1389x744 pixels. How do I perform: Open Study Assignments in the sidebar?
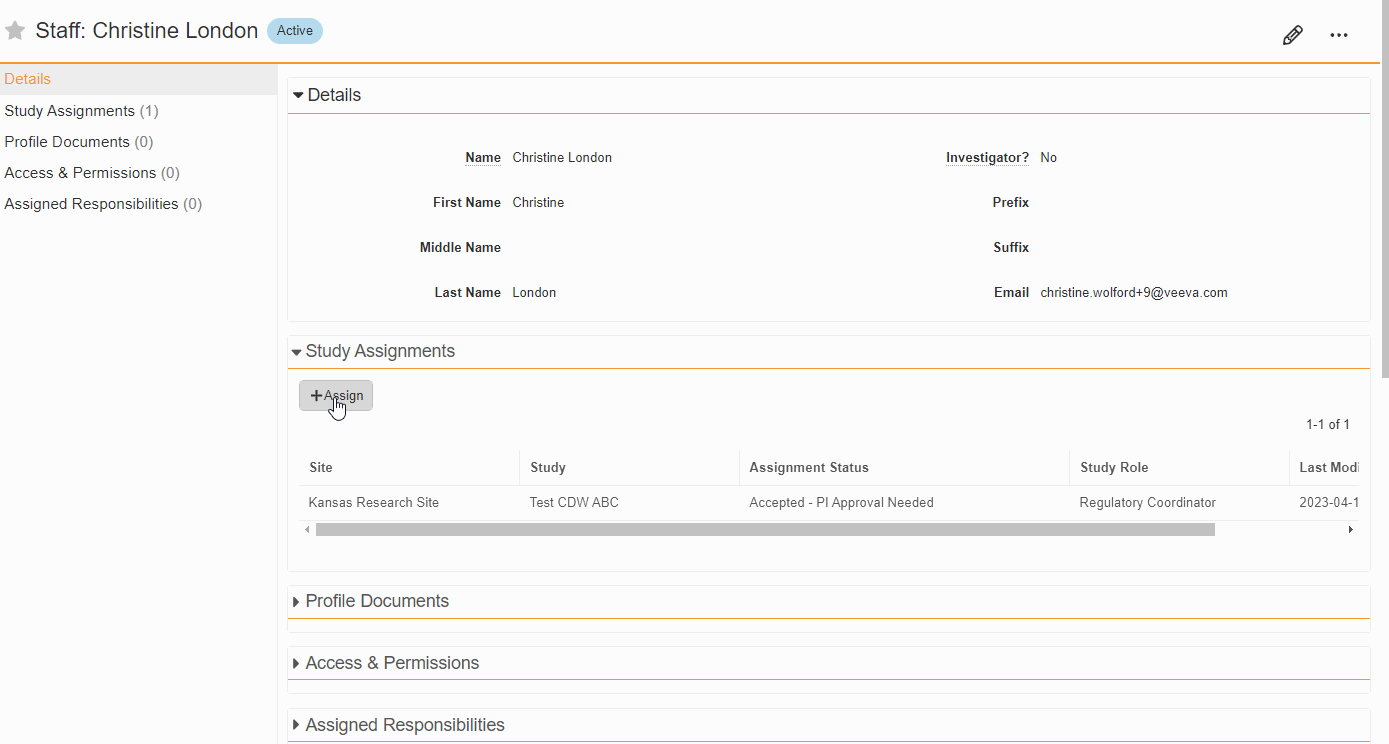click(70, 111)
